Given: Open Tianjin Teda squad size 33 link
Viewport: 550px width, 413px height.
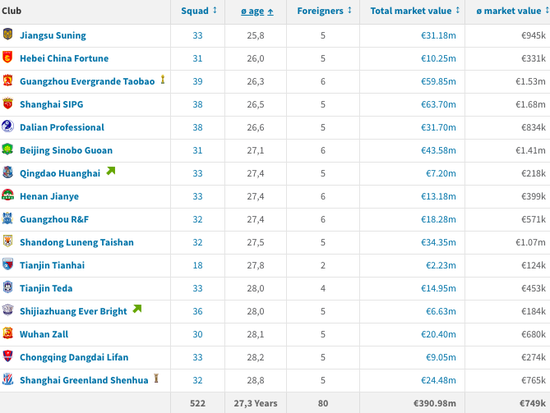Looking at the screenshot, I should click(x=197, y=288).
